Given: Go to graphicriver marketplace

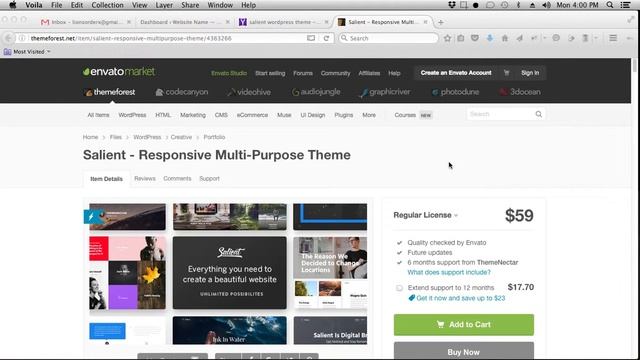Looking at the screenshot, I should [x=385, y=92].
